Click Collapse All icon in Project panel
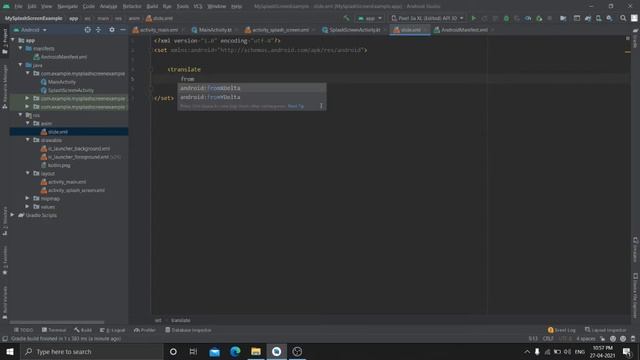Screen dimensions: 640x360 (98, 30)
